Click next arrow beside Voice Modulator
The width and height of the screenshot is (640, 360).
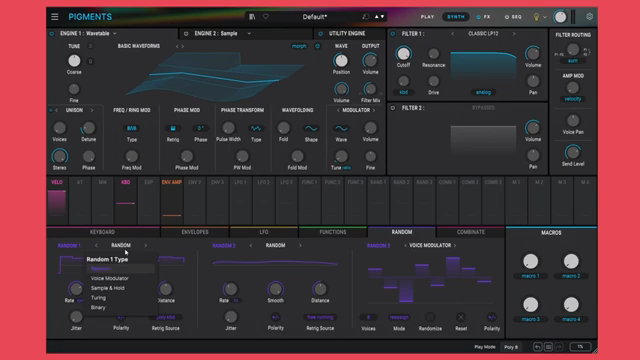[455, 245]
